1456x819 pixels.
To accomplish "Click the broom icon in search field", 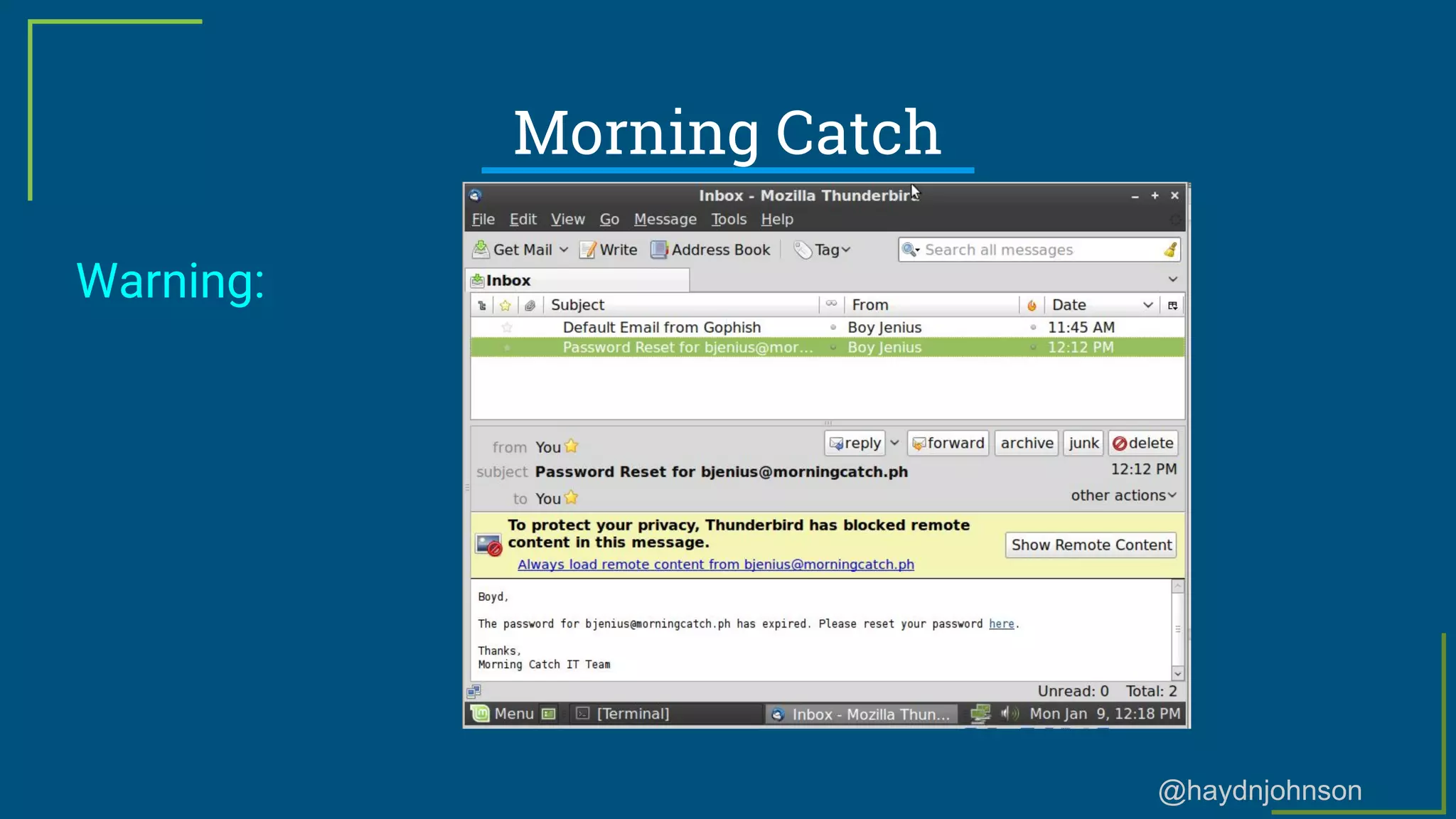I will click(1170, 250).
